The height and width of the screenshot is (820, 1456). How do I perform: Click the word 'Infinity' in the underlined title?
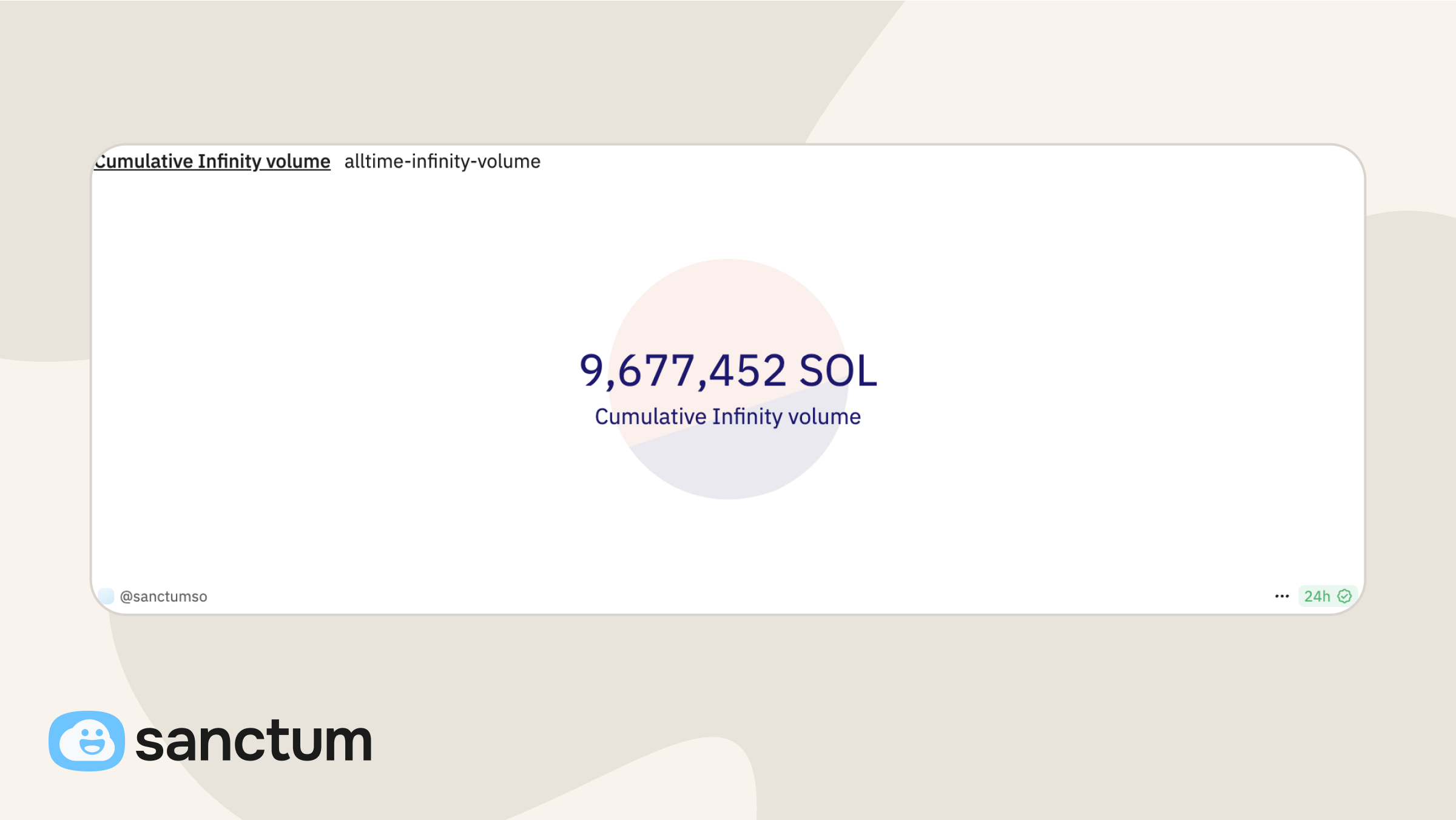click(x=229, y=161)
